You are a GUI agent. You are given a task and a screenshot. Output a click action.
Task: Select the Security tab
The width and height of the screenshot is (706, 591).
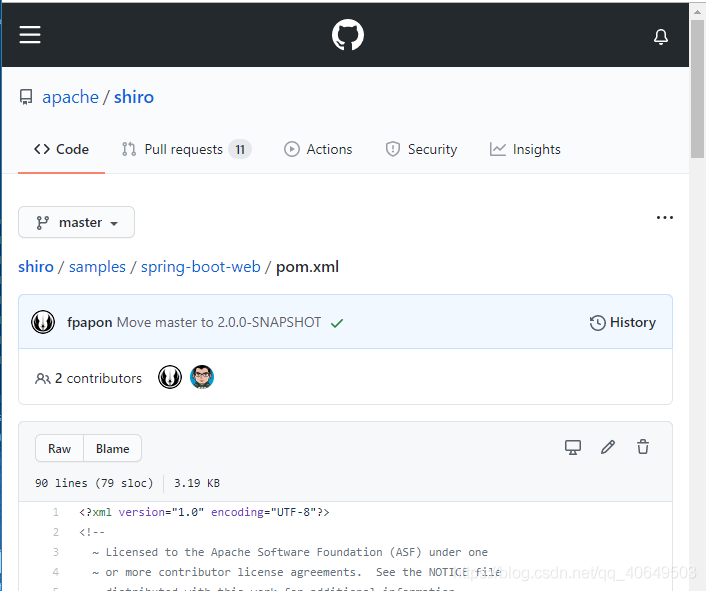(x=421, y=149)
